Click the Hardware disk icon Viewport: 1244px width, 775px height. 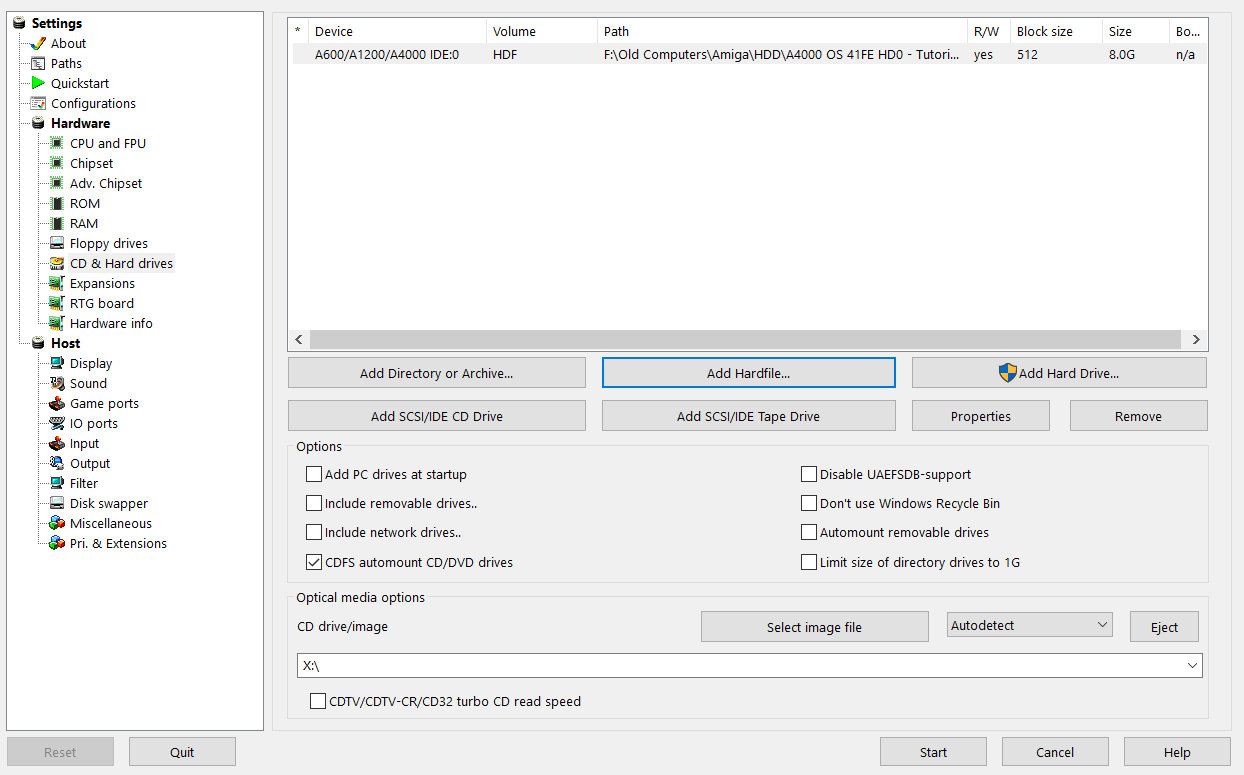(x=38, y=123)
